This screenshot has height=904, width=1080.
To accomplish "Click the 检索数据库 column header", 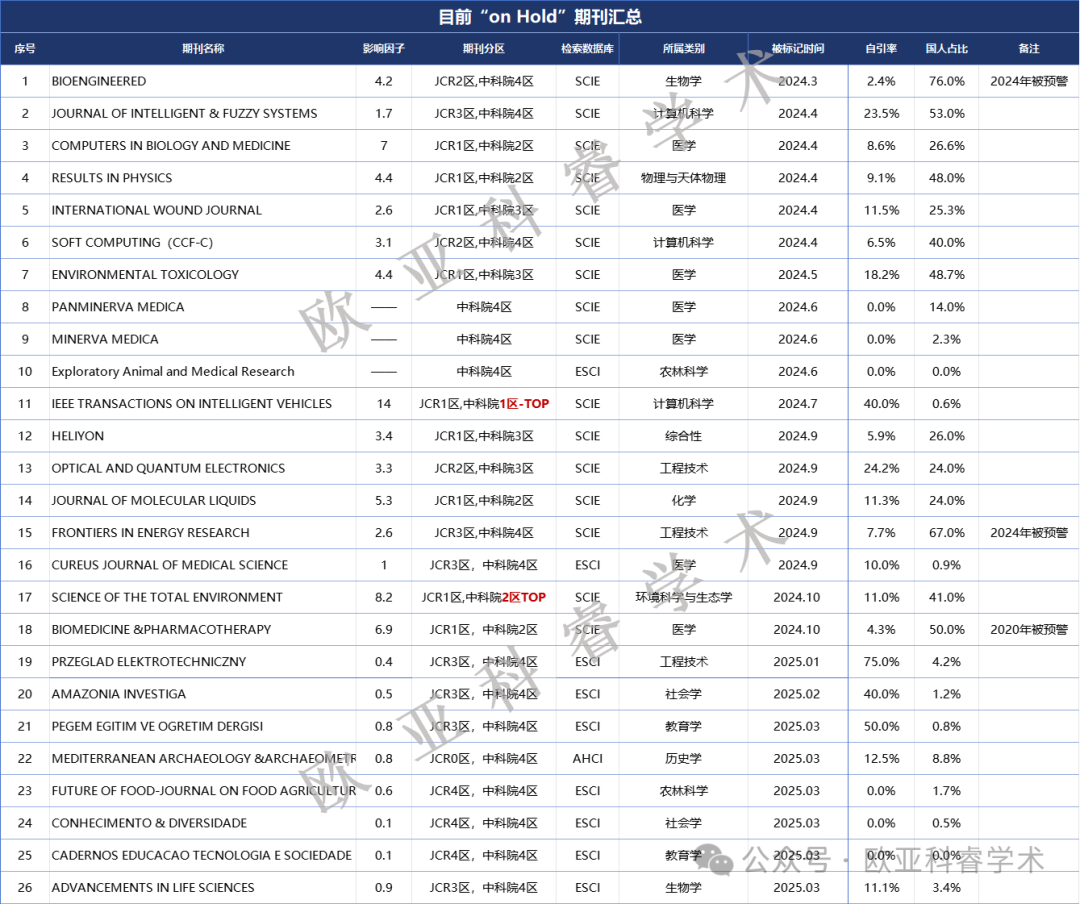I will 588,49.
